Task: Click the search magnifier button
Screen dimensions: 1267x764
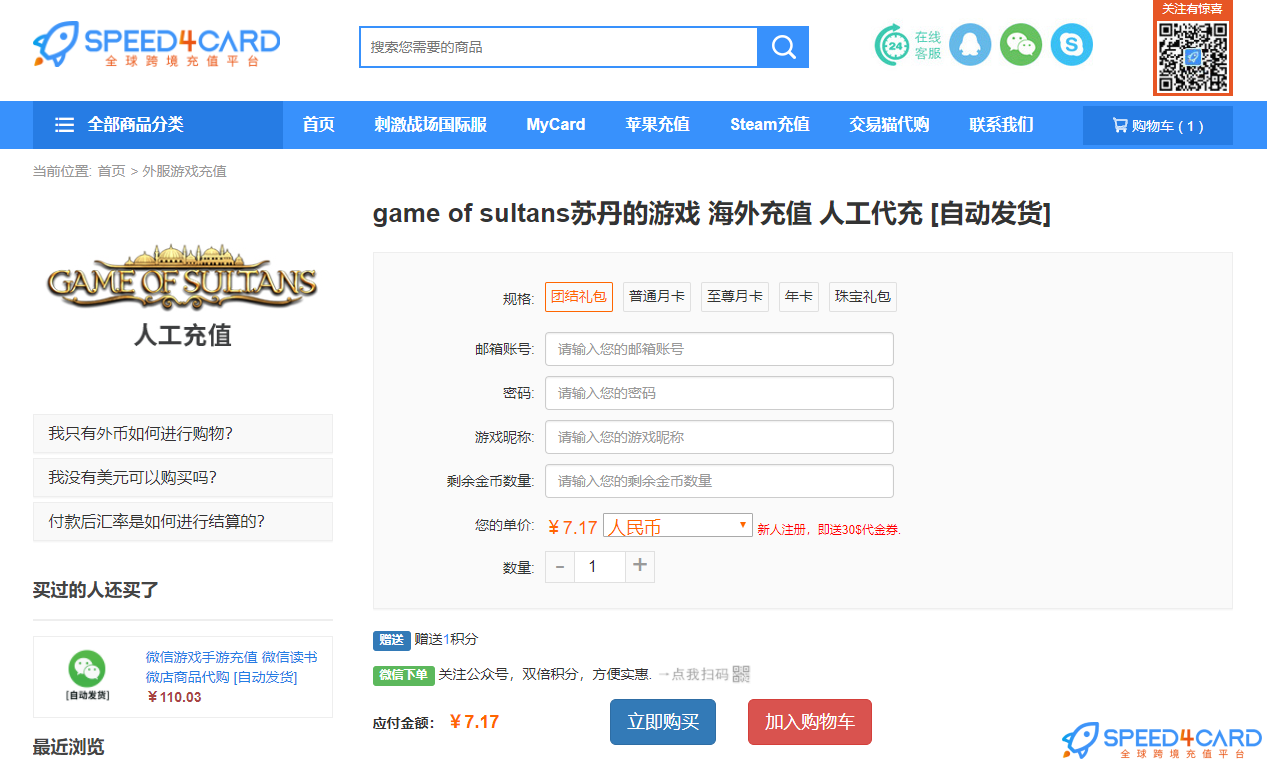Action: (783, 47)
